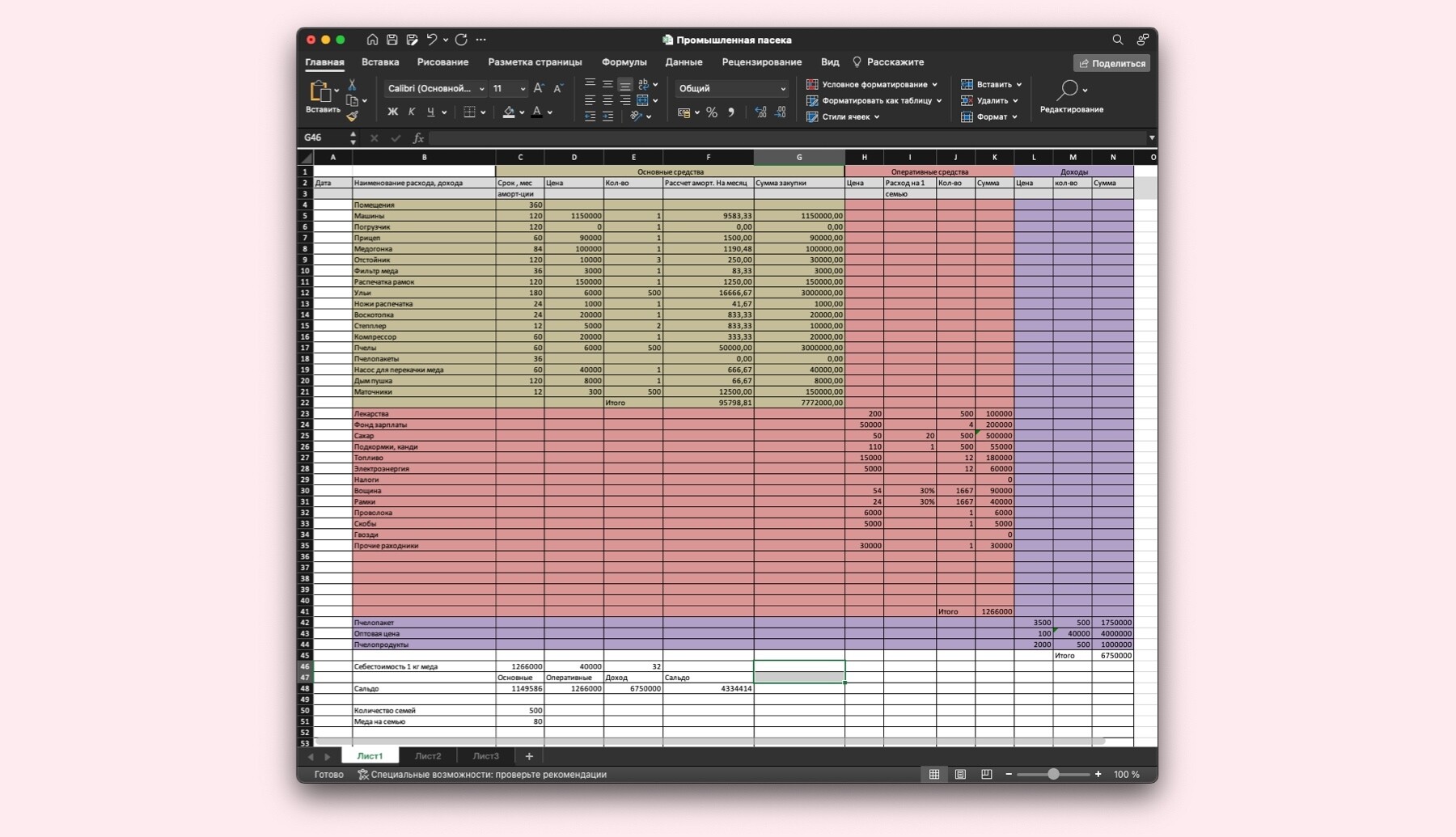Expand Форматировать как таблицу menu
This screenshot has width=1456, height=837.
coord(874,100)
